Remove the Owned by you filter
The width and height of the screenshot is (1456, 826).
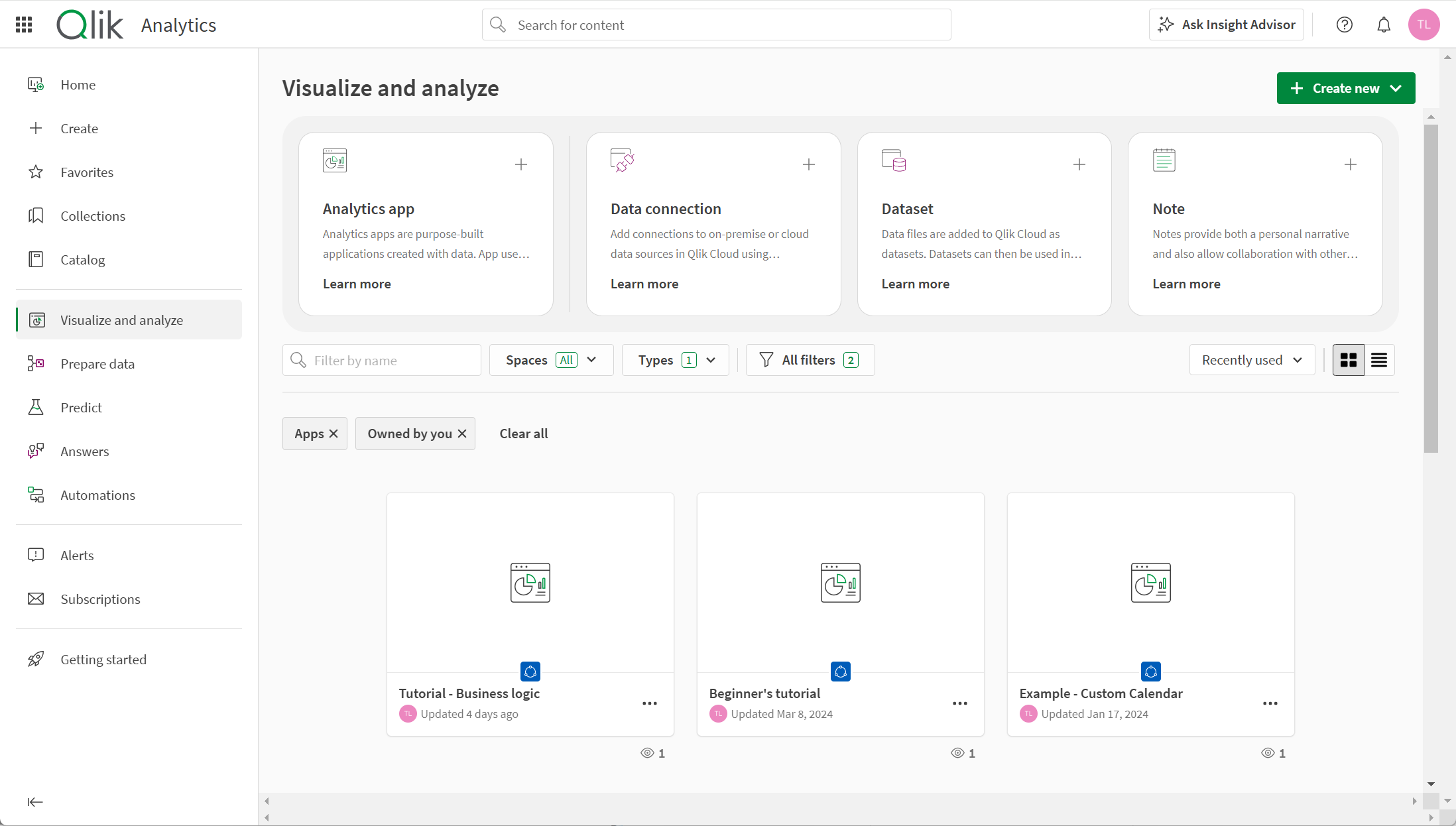[x=462, y=434]
